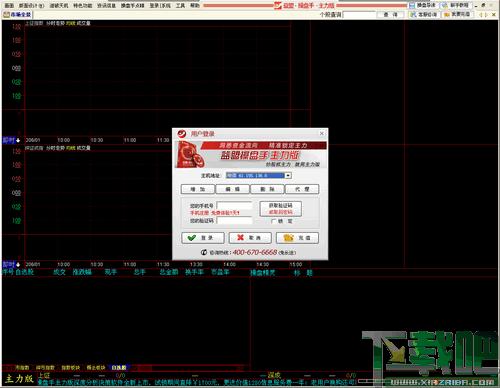
Task: Open the Tools menu in menu bar
Action: [180, 5]
